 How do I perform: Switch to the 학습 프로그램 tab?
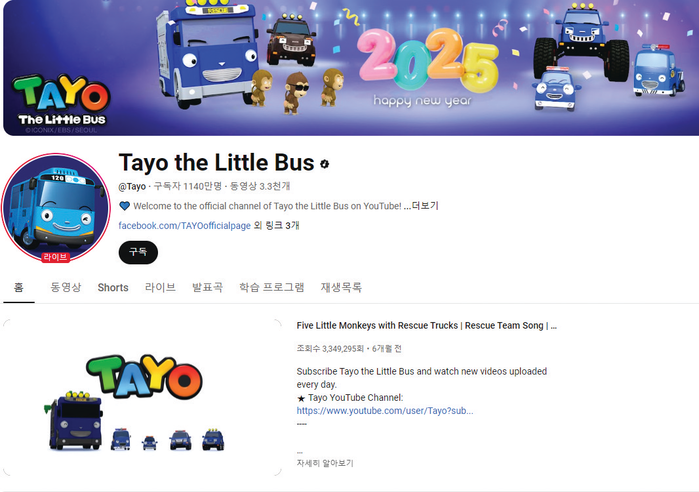click(x=271, y=287)
